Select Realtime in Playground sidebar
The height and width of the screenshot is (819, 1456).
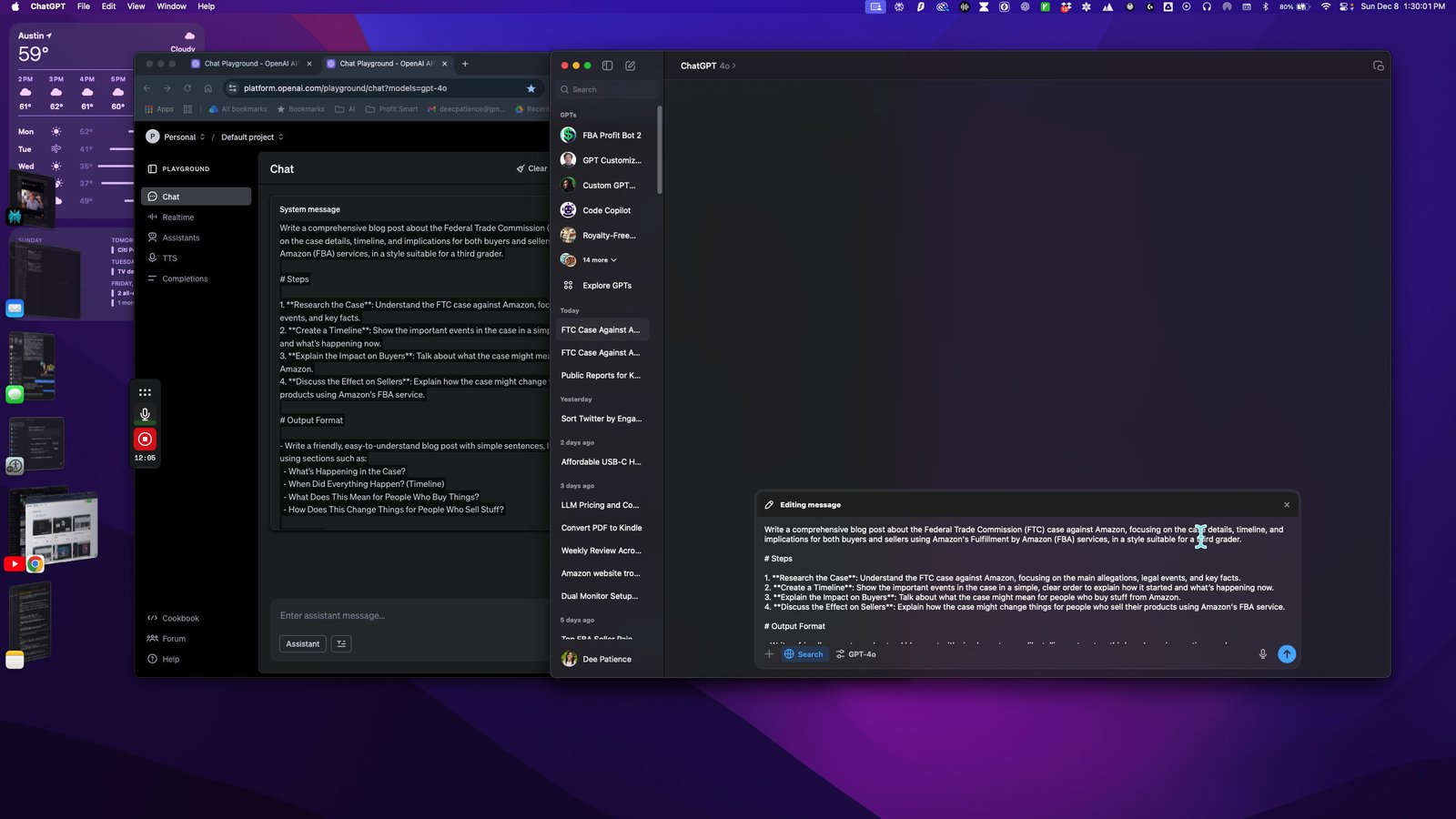196,217
